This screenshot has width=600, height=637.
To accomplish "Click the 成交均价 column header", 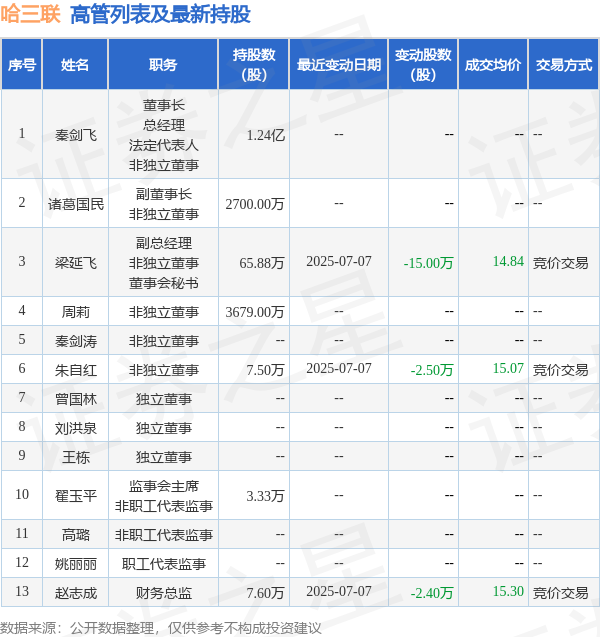I will [493, 64].
